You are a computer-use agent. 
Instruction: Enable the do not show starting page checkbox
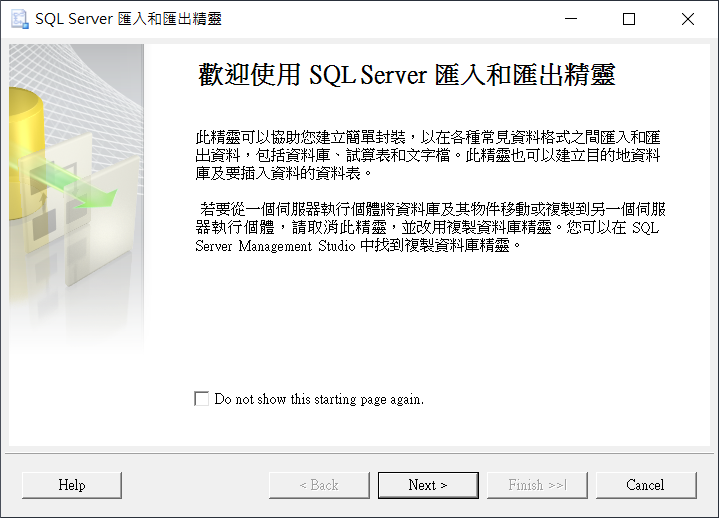202,398
